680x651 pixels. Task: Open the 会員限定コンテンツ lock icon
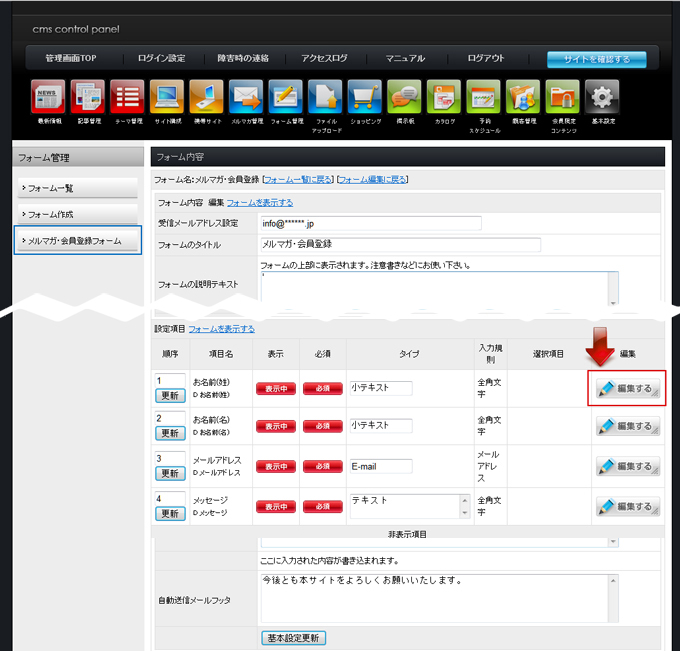[563, 98]
